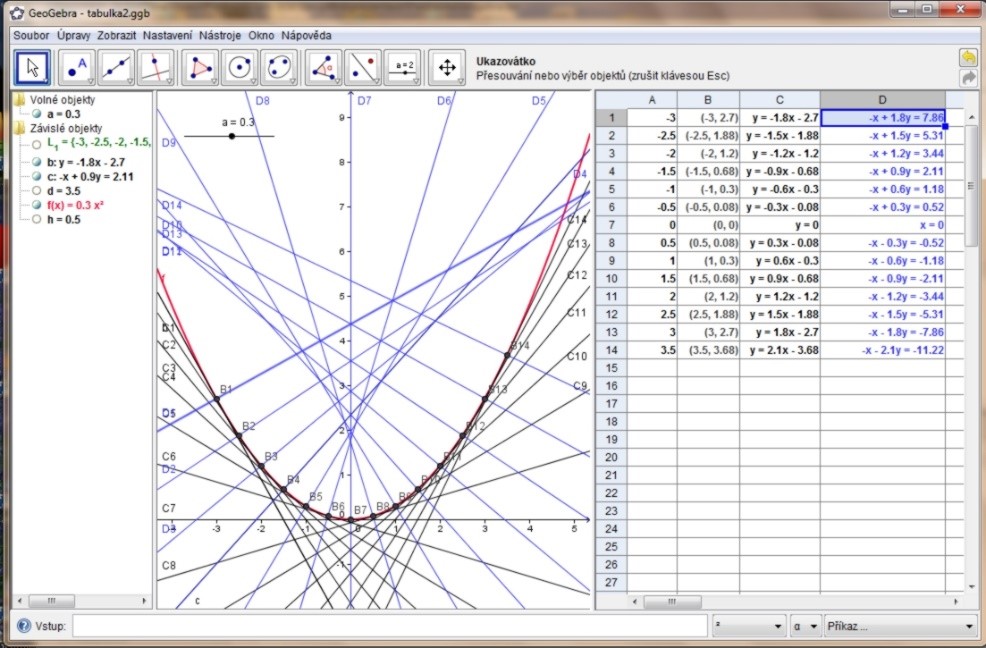Select the Polygon tool
Image resolution: width=986 pixels, height=648 pixels.
point(202,67)
